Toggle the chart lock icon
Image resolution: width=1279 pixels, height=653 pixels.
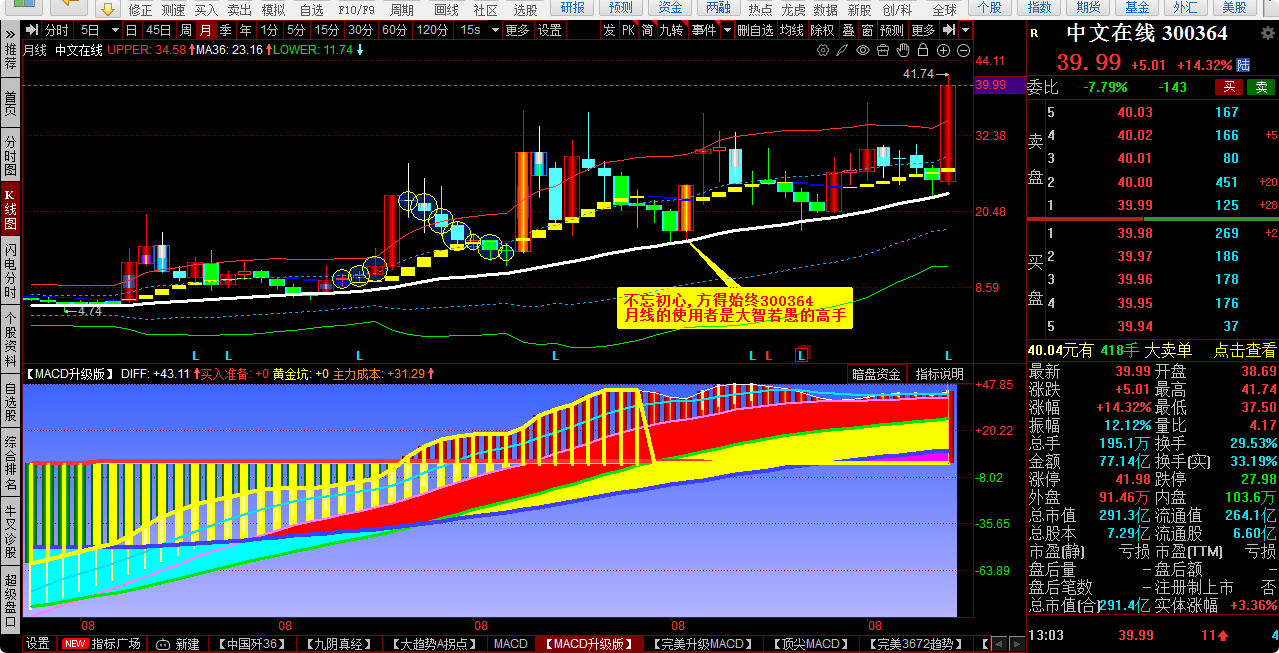923,50
